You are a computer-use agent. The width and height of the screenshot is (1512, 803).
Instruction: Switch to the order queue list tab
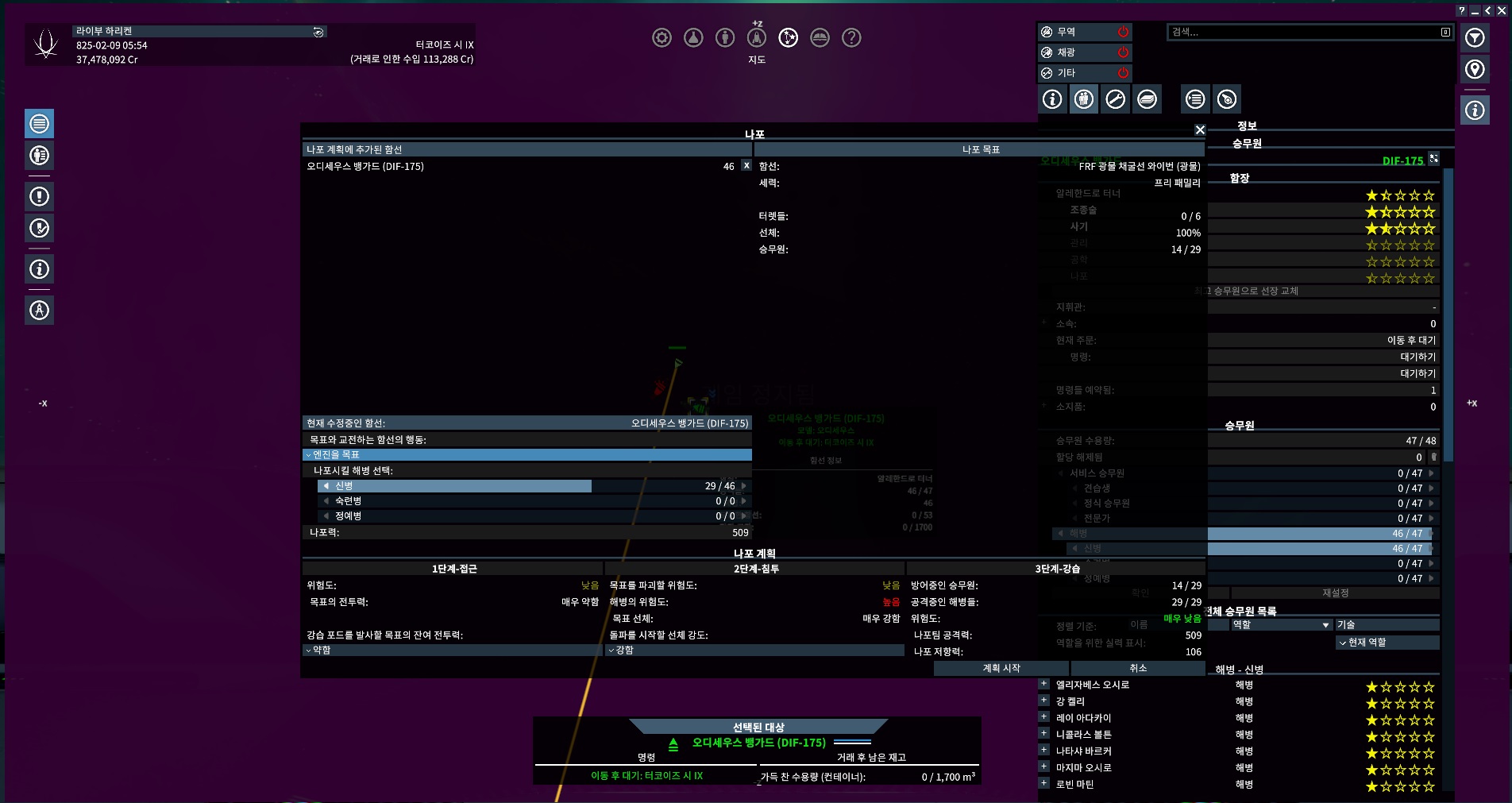point(1195,99)
